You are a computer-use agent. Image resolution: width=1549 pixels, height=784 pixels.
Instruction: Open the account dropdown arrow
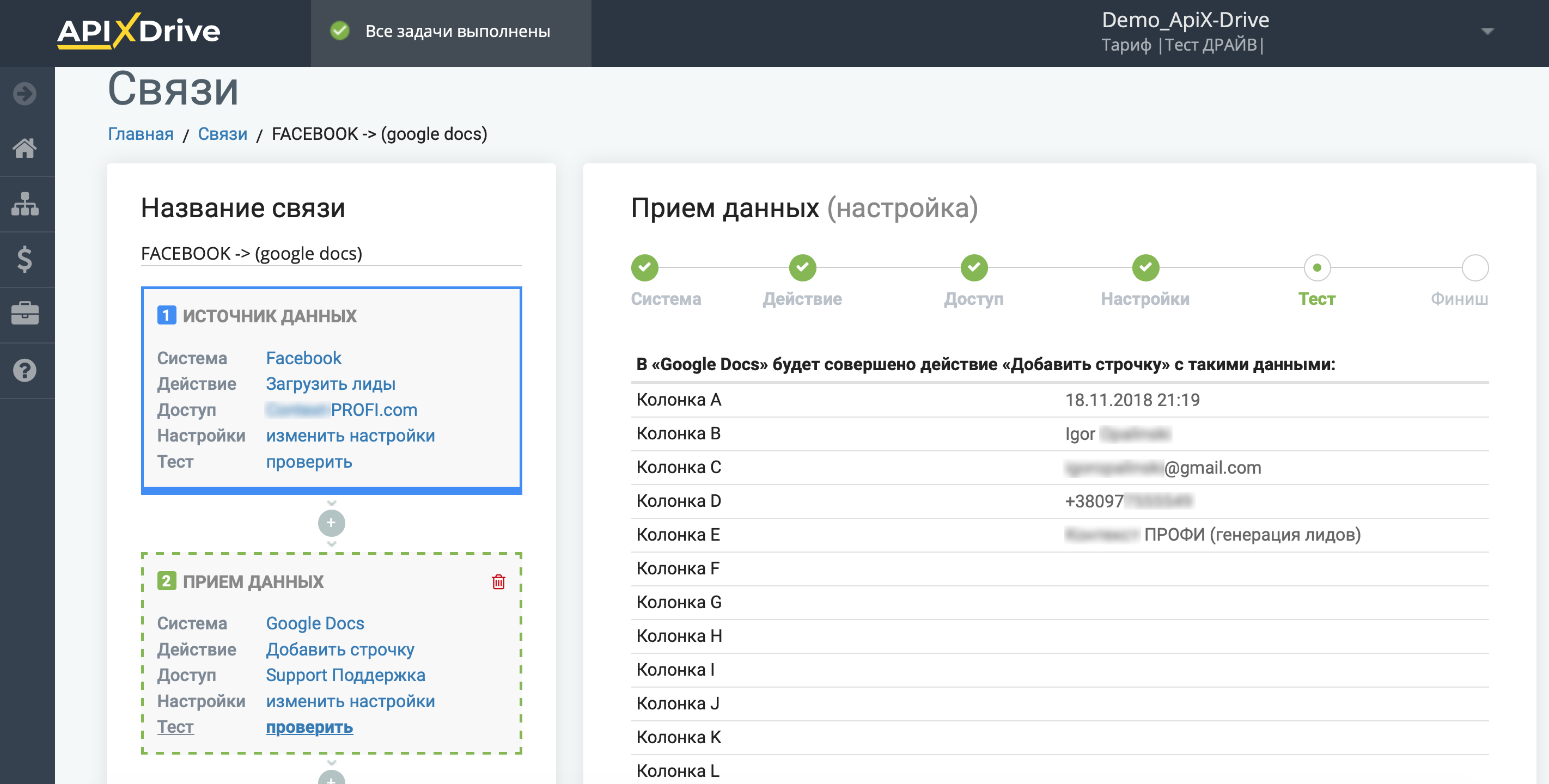[x=1487, y=32]
